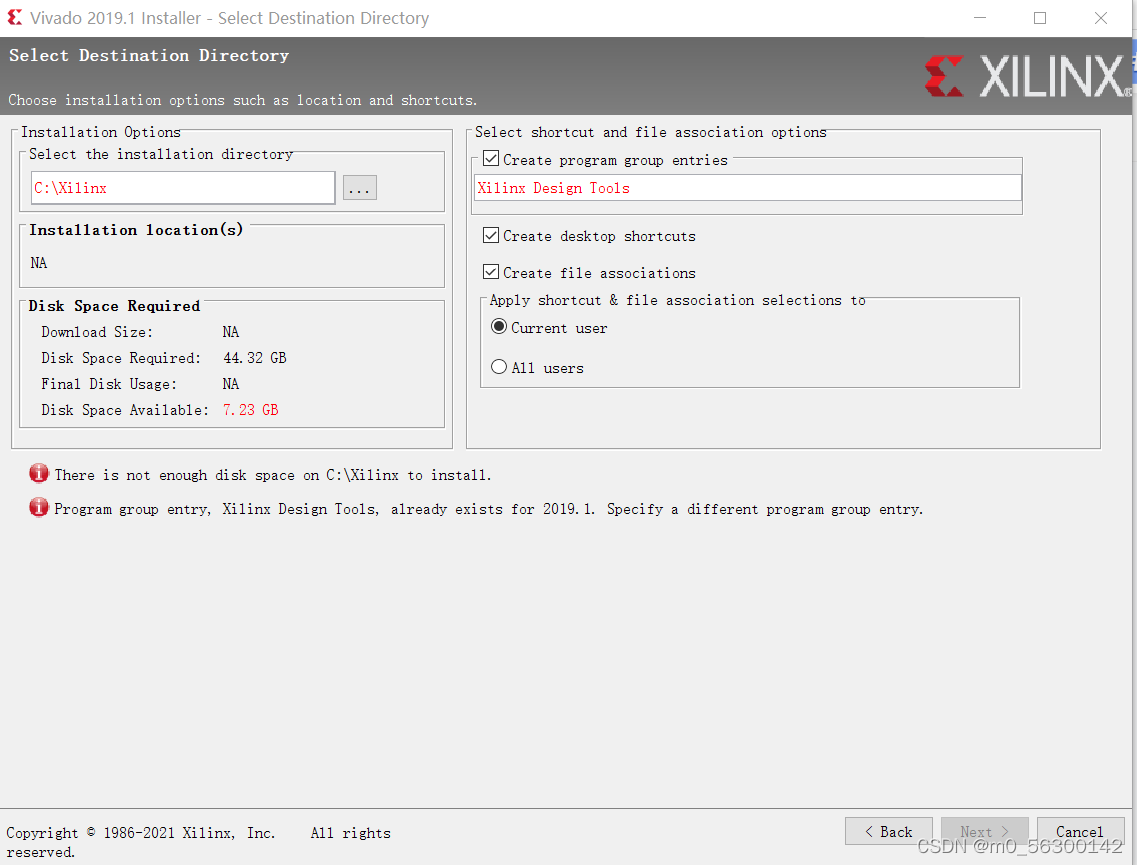
Task: Click the not enough disk space message text
Action: [273, 475]
